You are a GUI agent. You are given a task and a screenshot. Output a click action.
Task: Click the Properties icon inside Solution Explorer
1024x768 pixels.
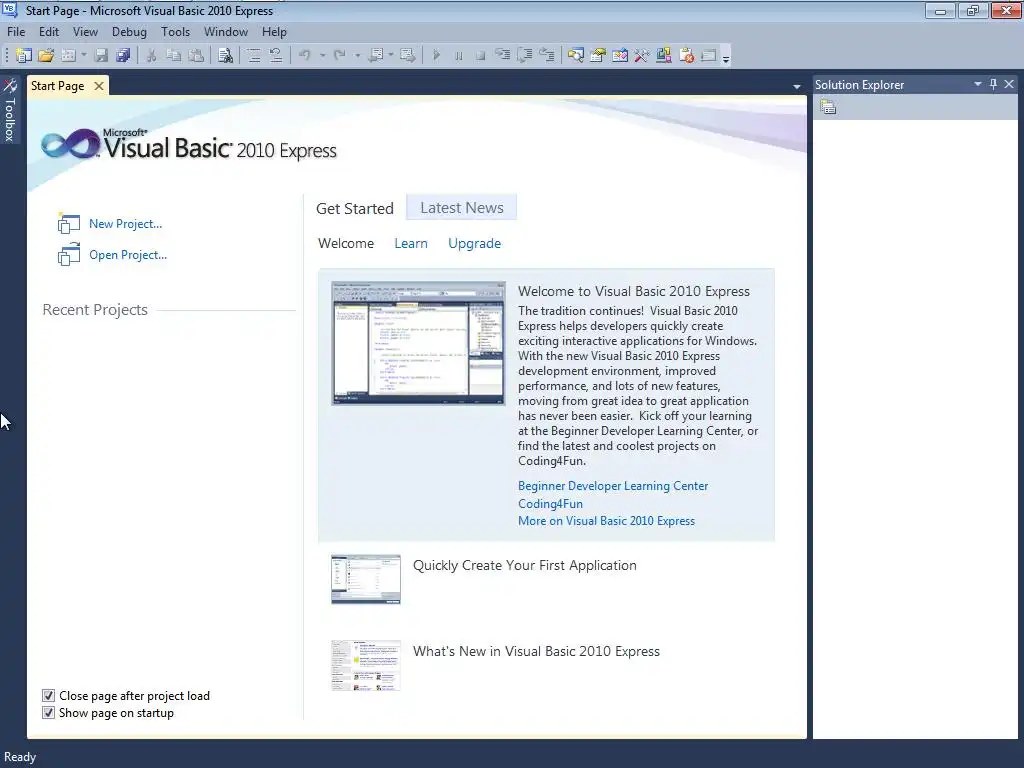coord(828,107)
